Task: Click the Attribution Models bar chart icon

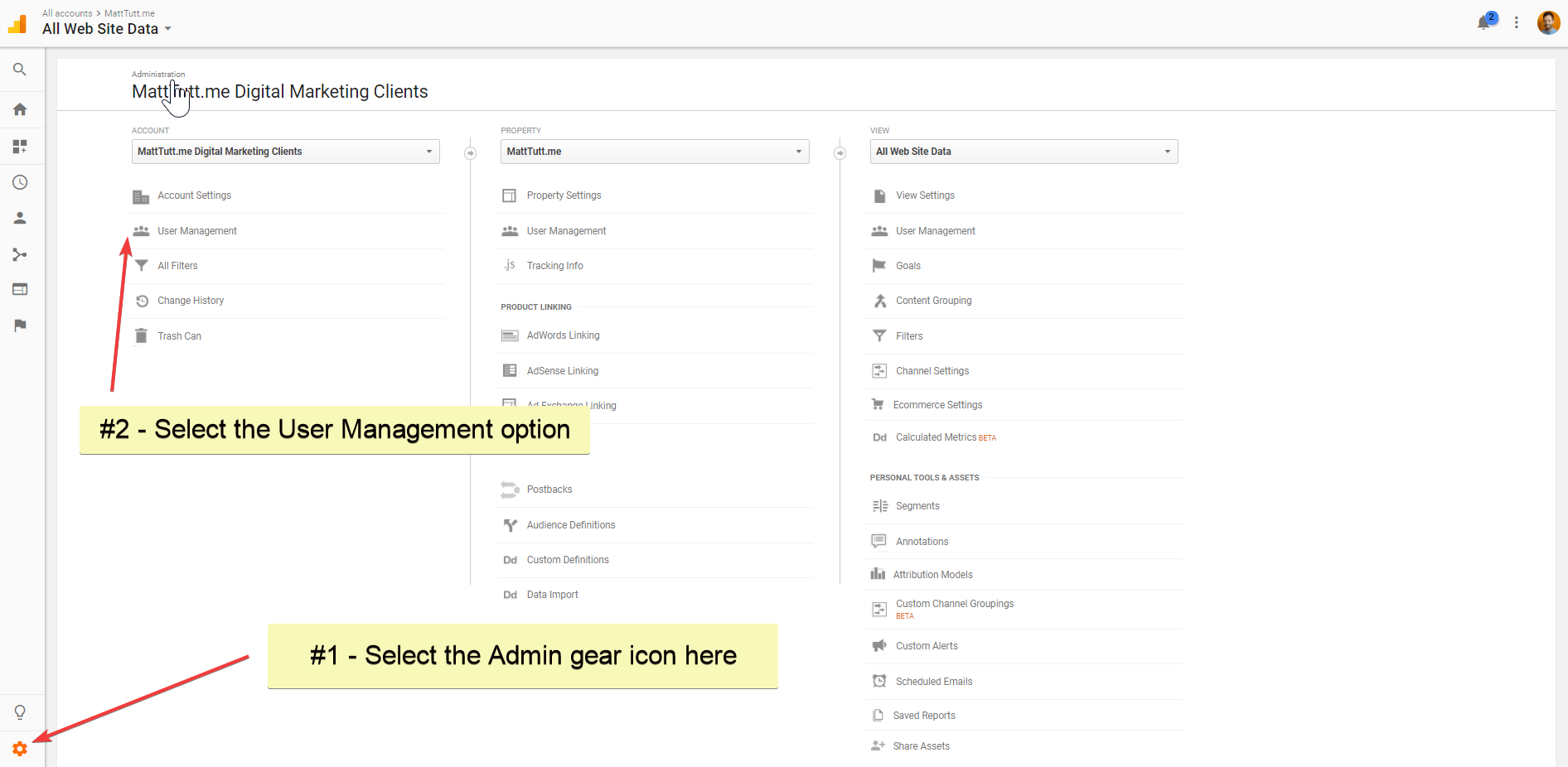Action: click(x=878, y=574)
